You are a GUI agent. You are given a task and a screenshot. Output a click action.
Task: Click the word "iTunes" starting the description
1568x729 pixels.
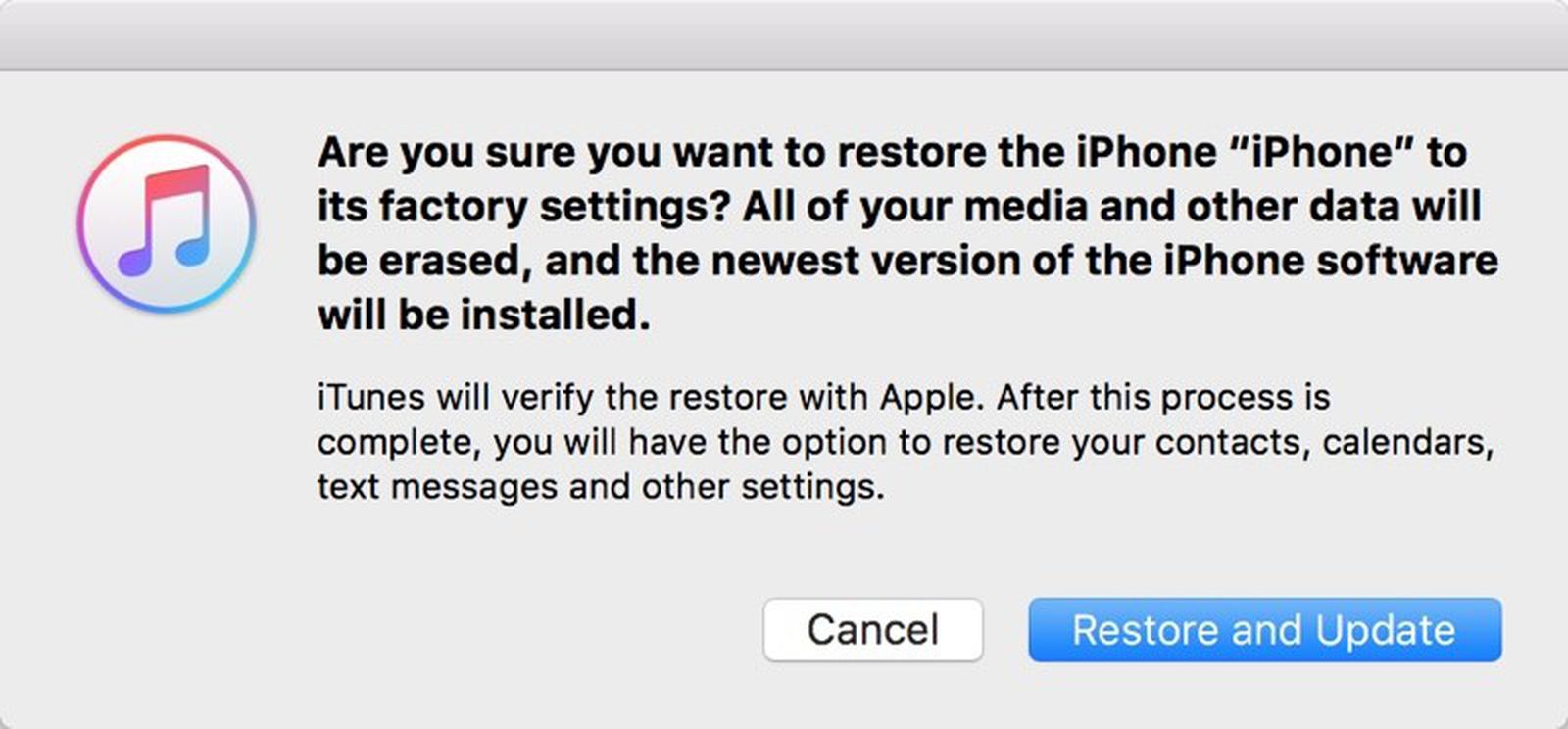370,398
